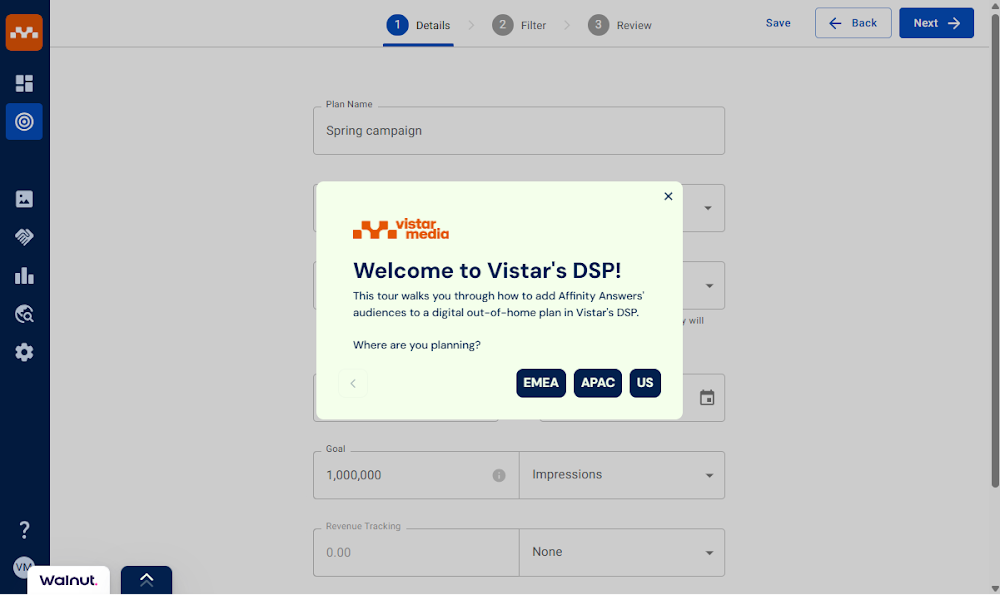
Task: Open the globe search icon
Action: pyautogui.click(x=24, y=314)
